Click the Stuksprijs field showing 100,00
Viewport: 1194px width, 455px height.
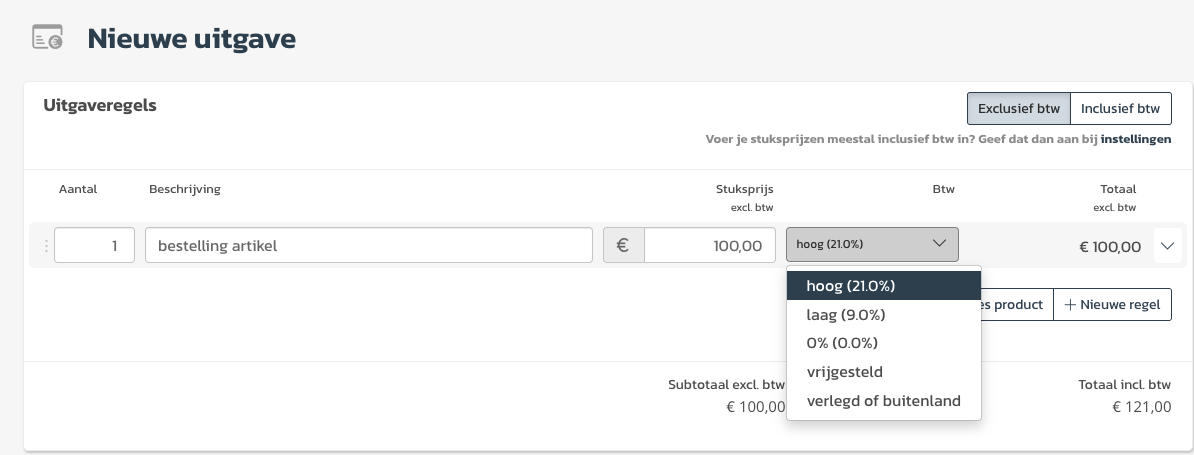tap(710, 245)
